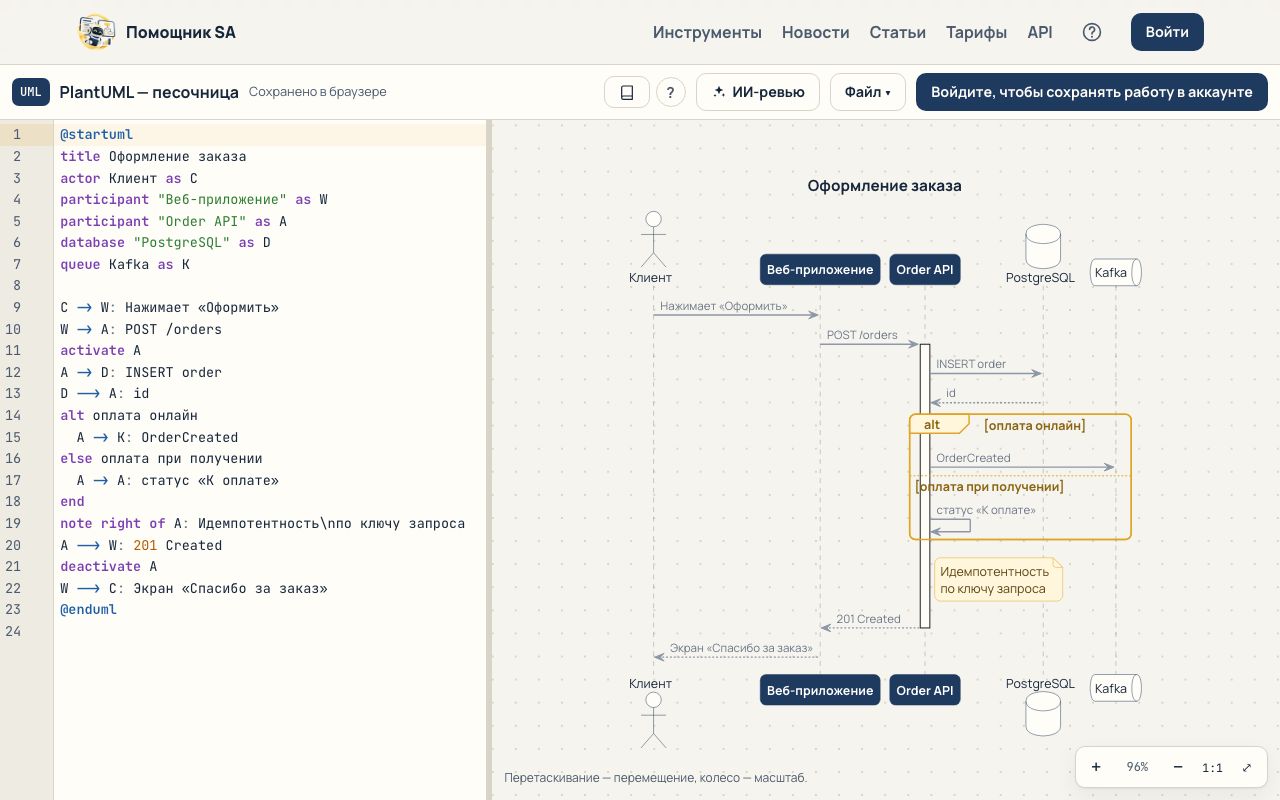
Task: Click the Помощник SA robot logo
Action: [96, 32]
